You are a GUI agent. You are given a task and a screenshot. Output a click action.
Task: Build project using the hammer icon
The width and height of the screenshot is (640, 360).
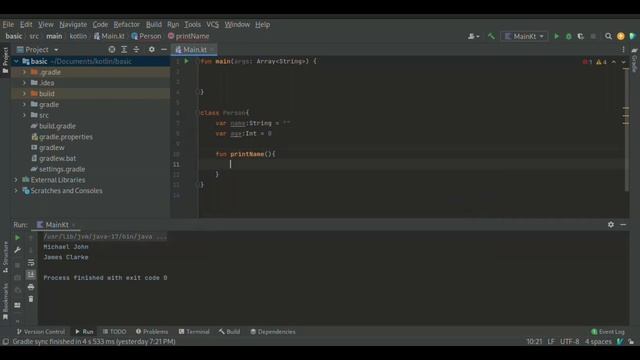pyautogui.click(x=491, y=36)
